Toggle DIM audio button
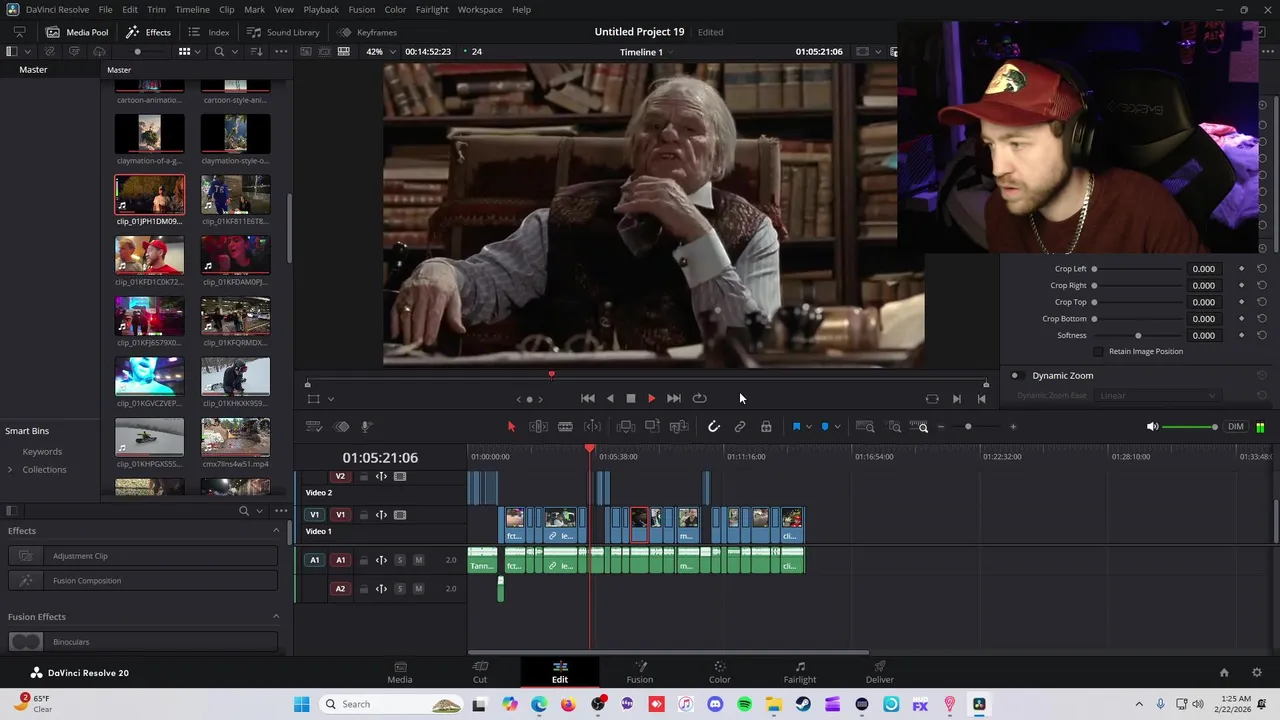 1236,427
